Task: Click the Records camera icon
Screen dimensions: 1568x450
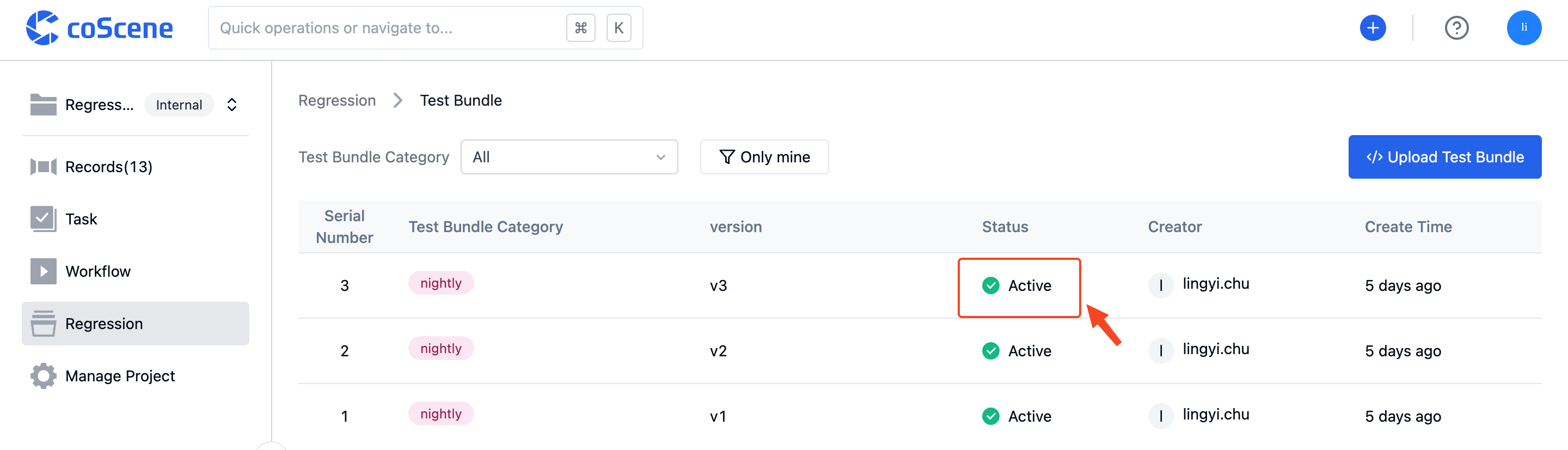Action: point(43,167)
